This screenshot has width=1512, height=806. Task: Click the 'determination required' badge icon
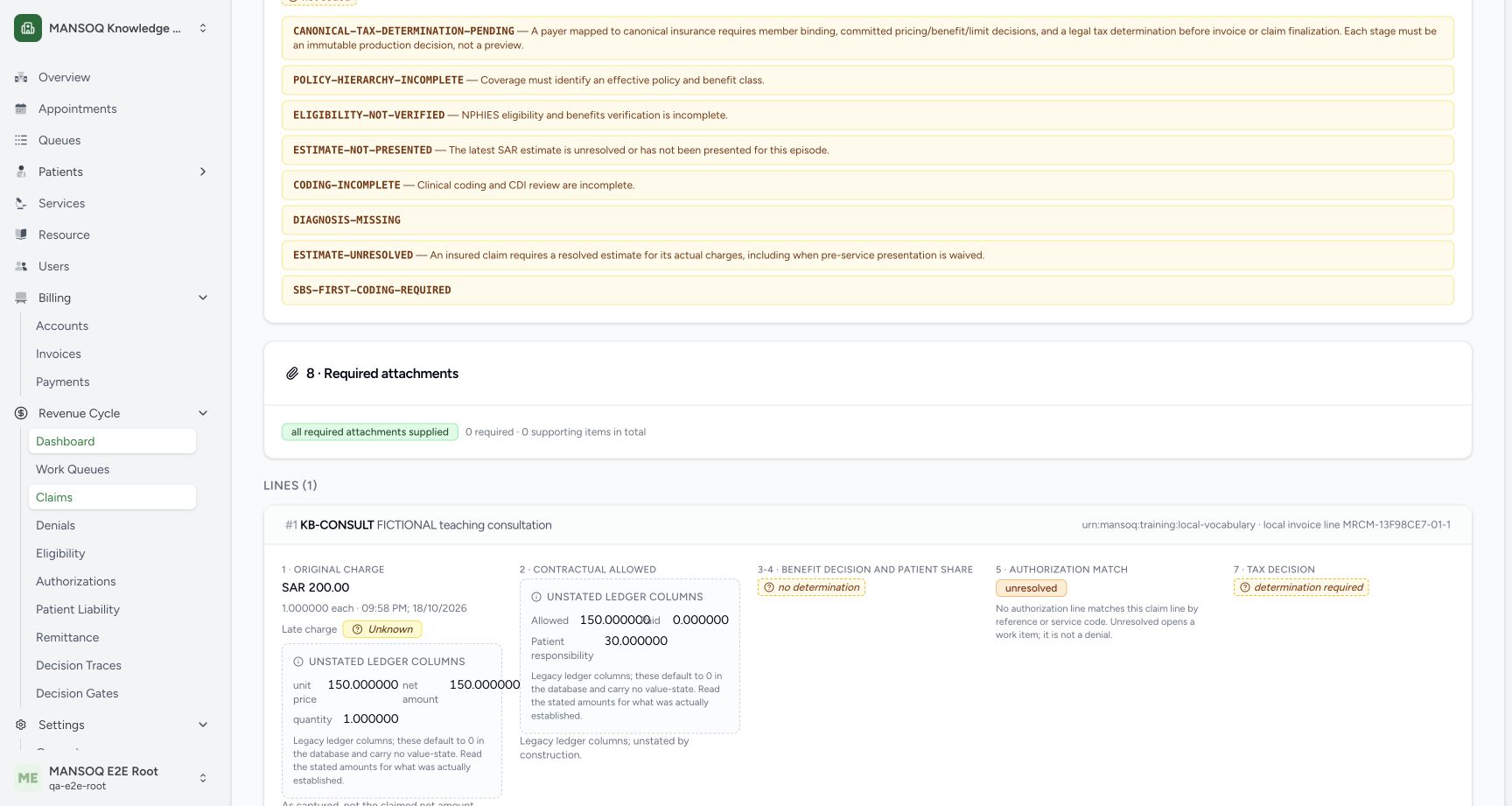1245,587
